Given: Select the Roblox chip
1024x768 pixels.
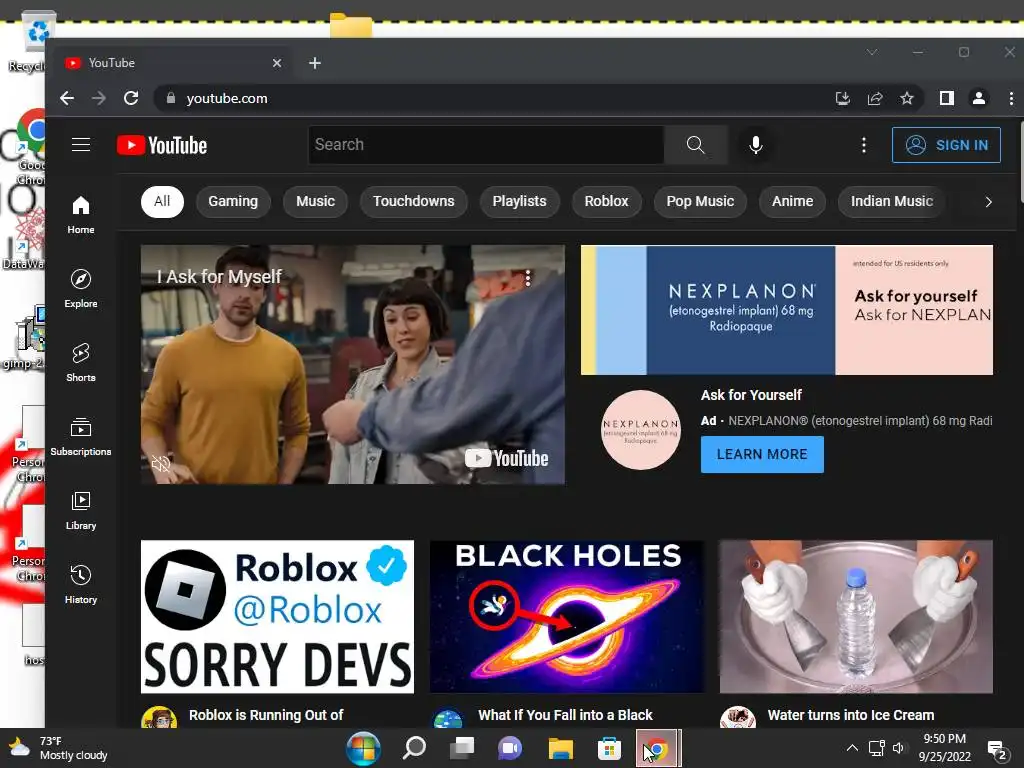Looking at the screenshot, I should [x=606, y=201].
